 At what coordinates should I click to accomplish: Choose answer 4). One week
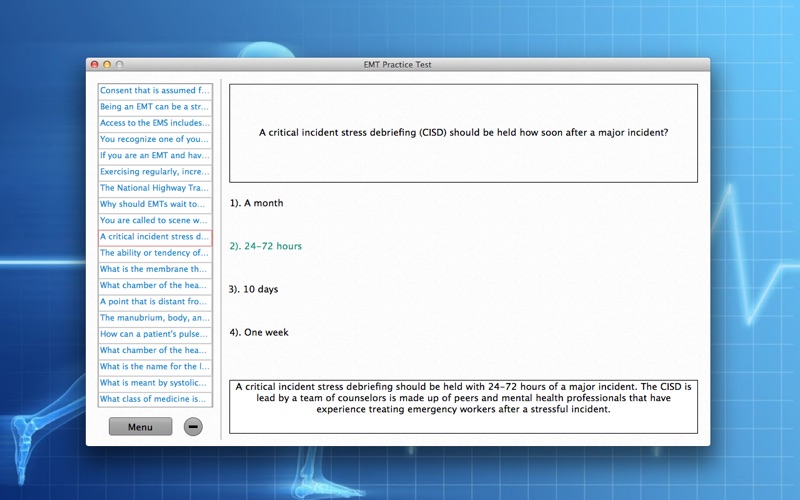(x=259, y=332)
